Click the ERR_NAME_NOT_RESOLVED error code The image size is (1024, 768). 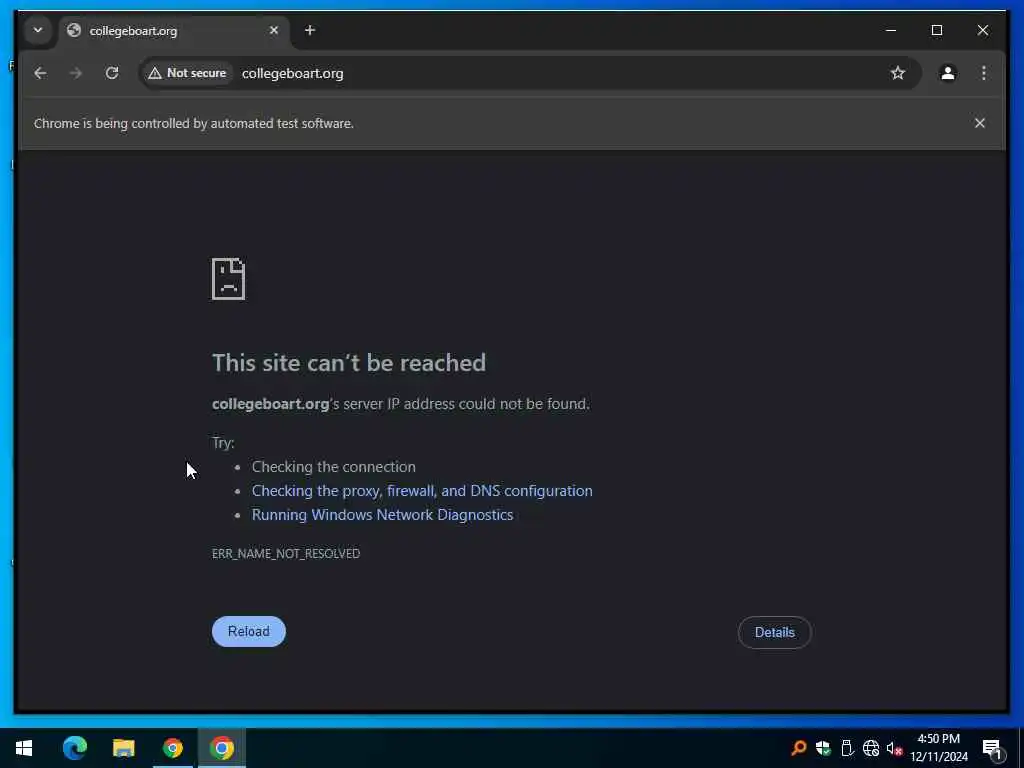click(286, 553)
